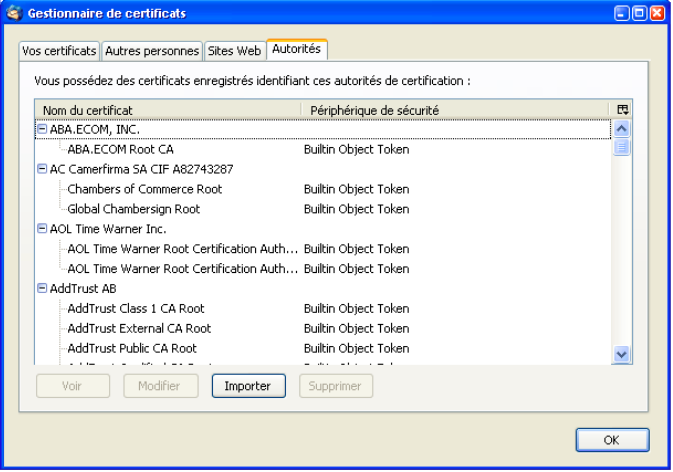
Task: Click the Supprimer button
Action: [x=336, y=386]
